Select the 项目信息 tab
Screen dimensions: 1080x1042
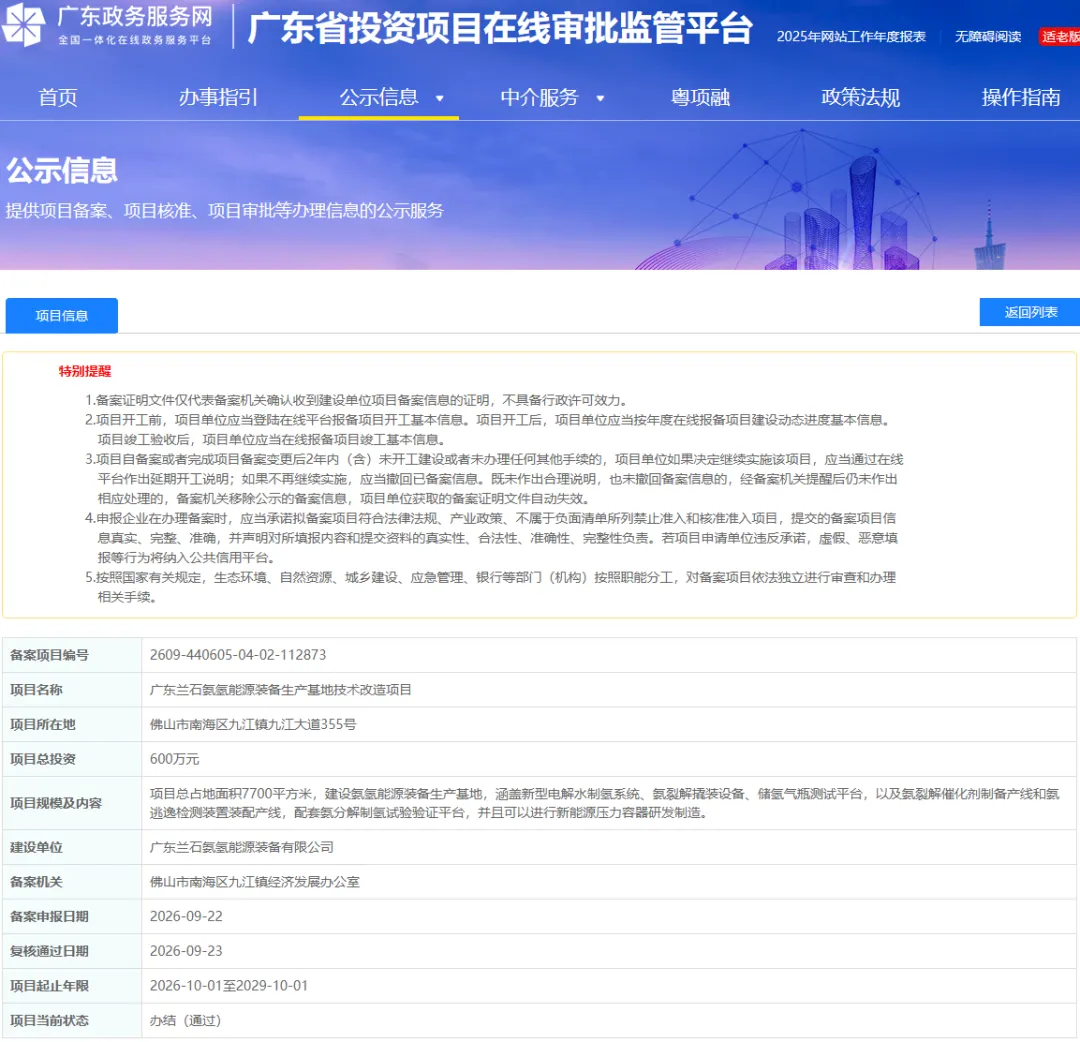pyautogui.click(x=62, y=315)
